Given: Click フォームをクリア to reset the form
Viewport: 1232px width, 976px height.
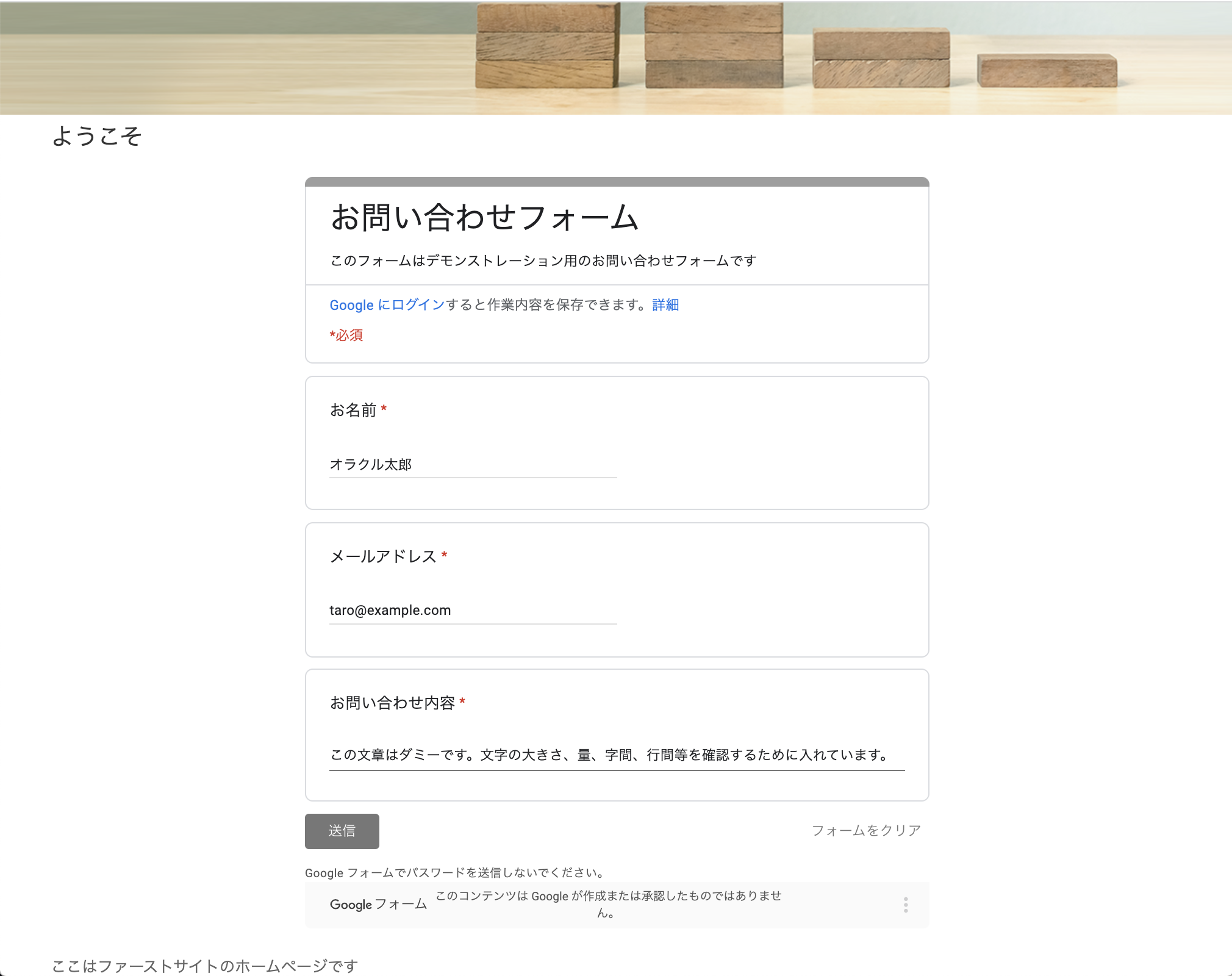Looking at the screenshot, I should pyautogui.click(x=866, y=830).
